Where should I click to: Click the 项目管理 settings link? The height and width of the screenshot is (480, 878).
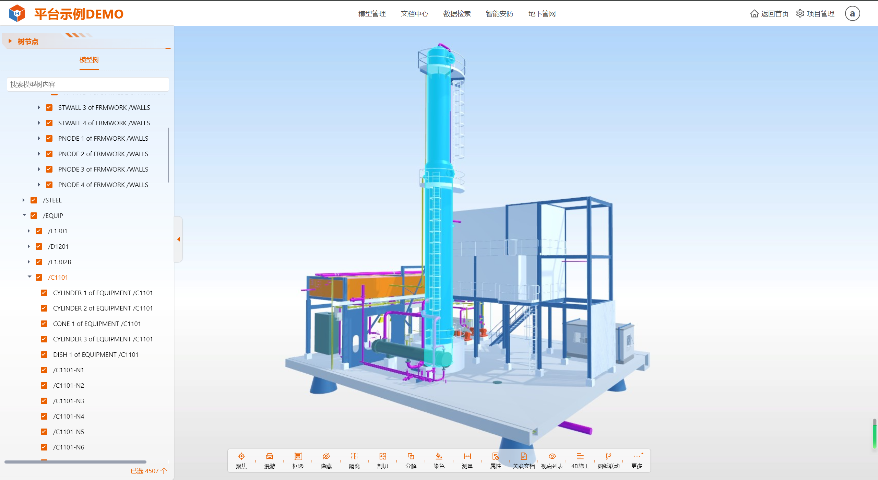[x=814, y=14]
